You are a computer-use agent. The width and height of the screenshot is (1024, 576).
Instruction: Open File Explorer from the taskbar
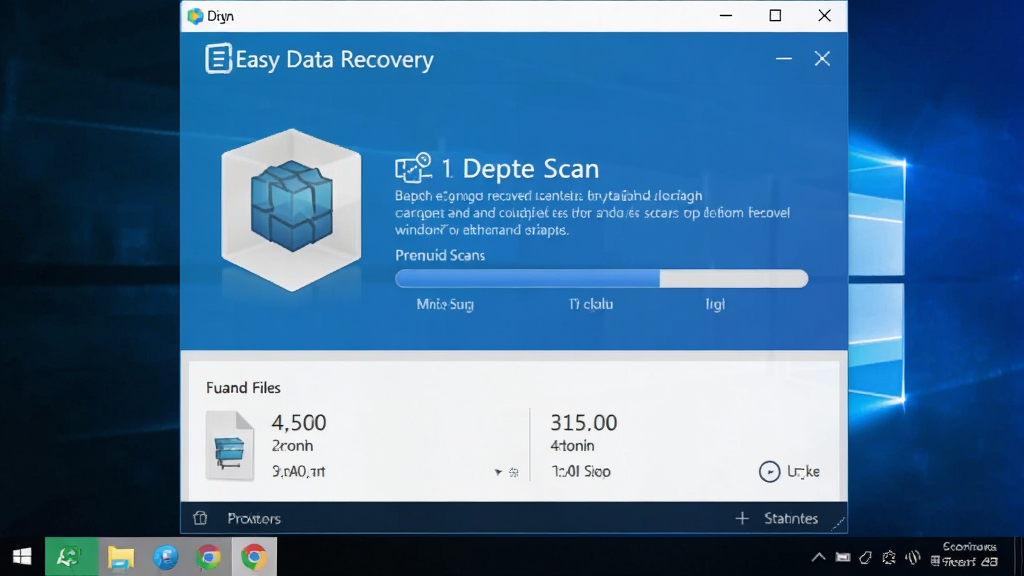121,557
